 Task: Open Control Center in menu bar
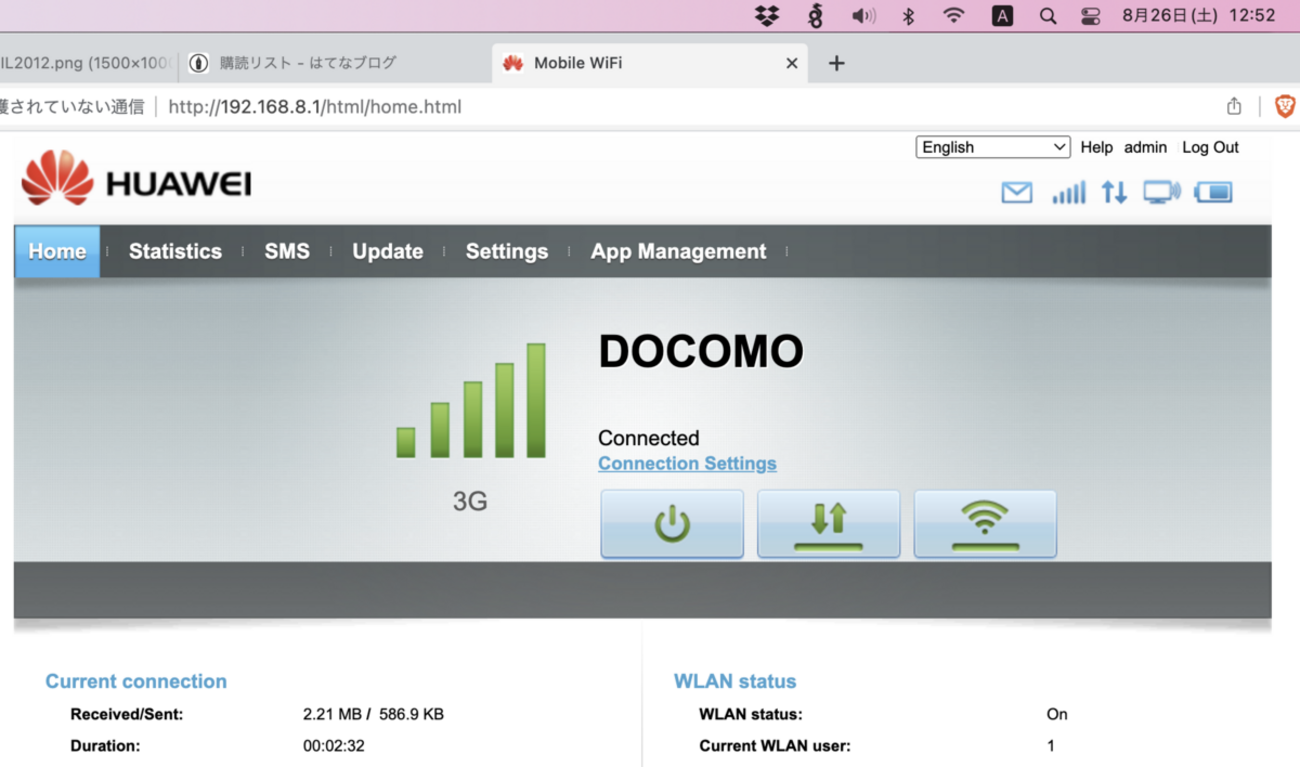1091,15
